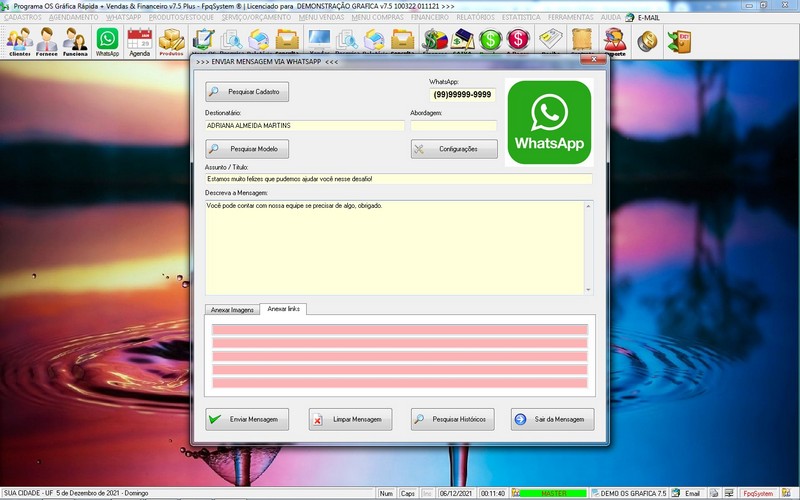Open the ESTATÍSTICA menu
This screenshot has height=500, width=800.
(x=521, y=17)
